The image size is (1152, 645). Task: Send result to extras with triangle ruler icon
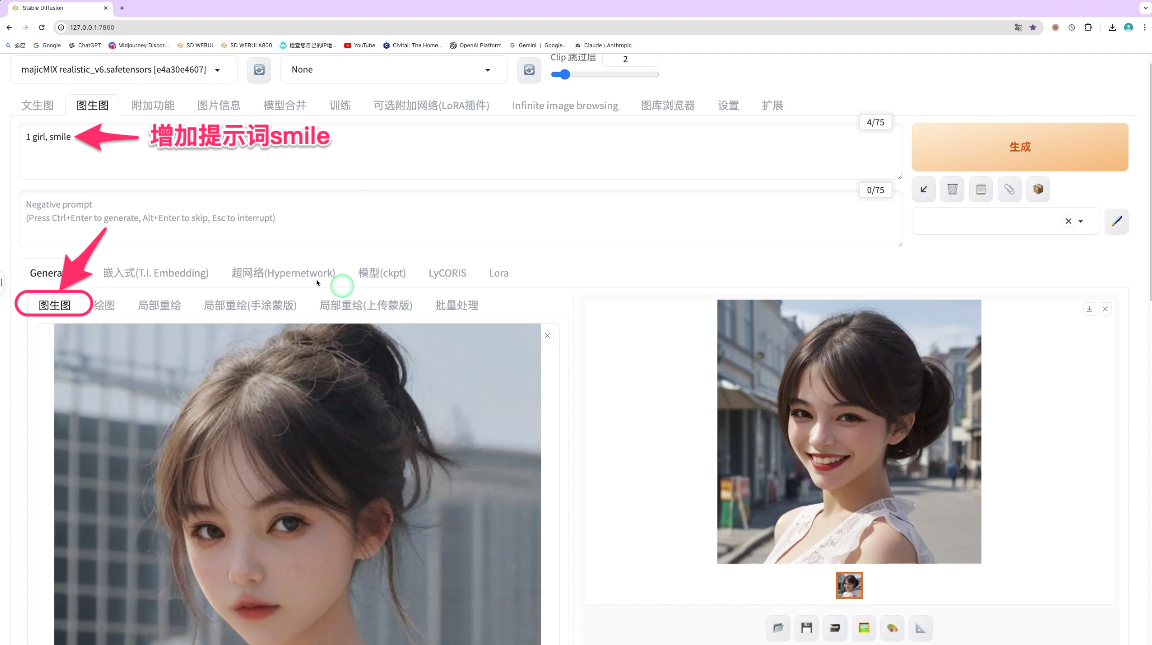click(921, 628)
